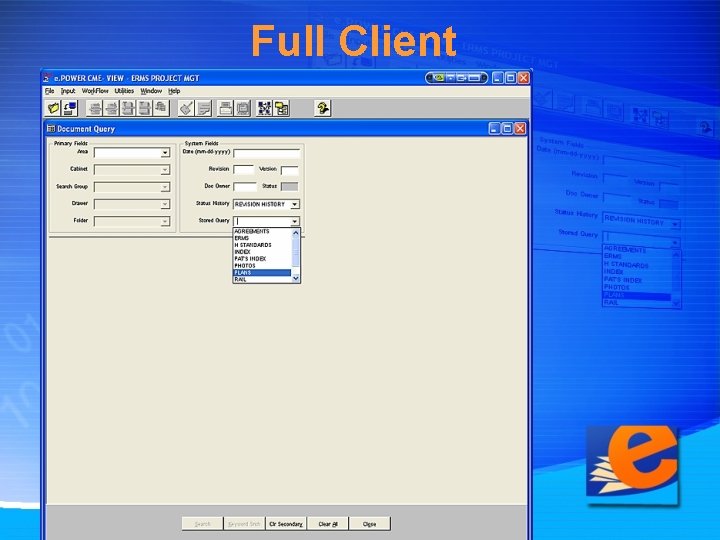720x540 pixels.
Task: Click the greyed stacked-pages icon left of the brush
Action: click(161, 108)
